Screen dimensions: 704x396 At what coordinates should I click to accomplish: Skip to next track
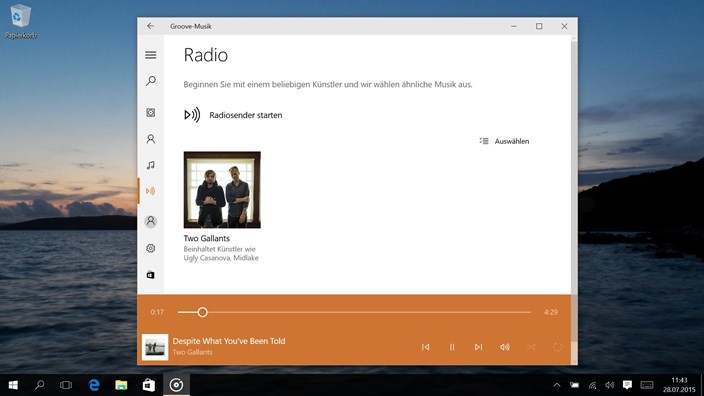(479, 347)
